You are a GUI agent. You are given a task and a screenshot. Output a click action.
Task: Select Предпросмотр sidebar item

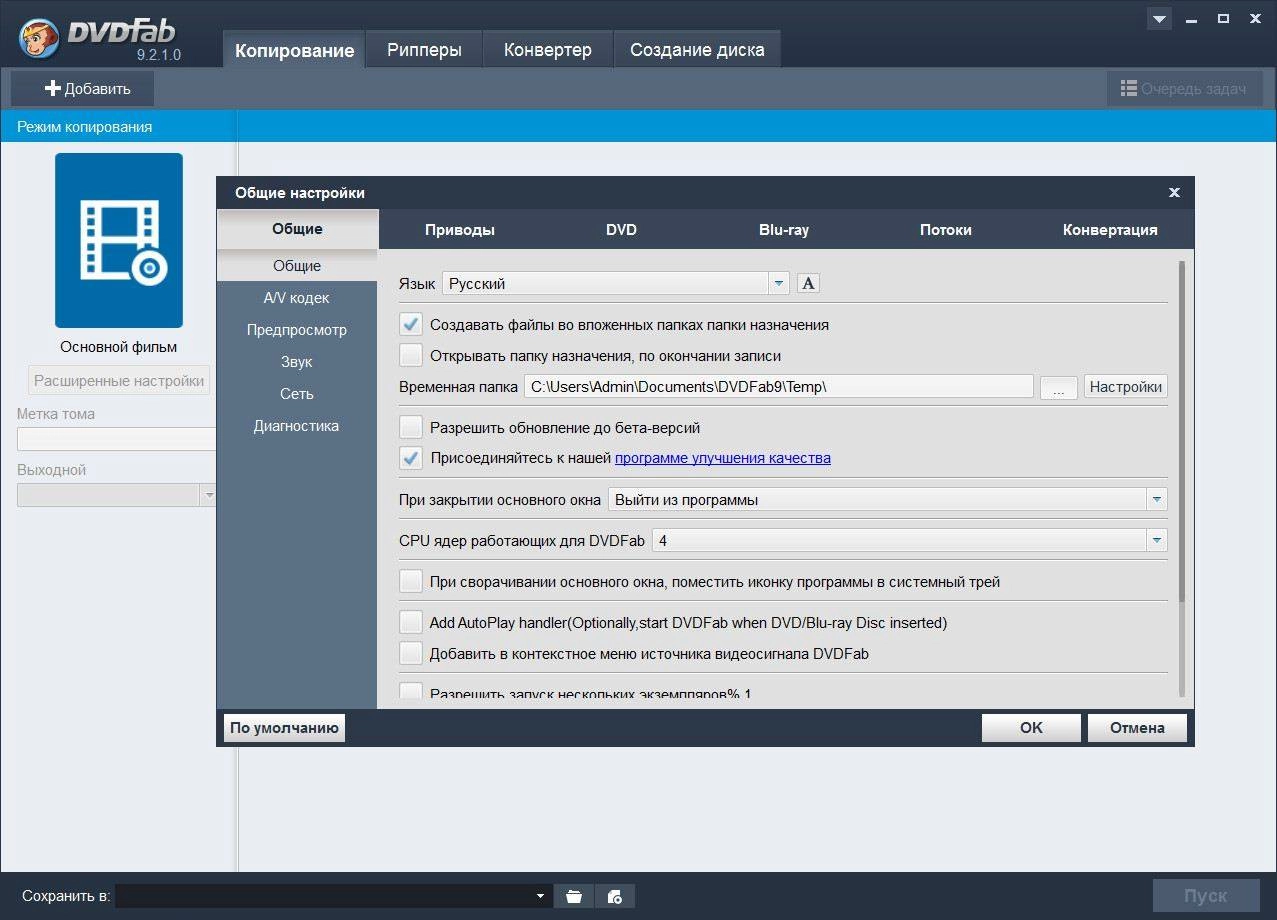[x=297, y=330]
